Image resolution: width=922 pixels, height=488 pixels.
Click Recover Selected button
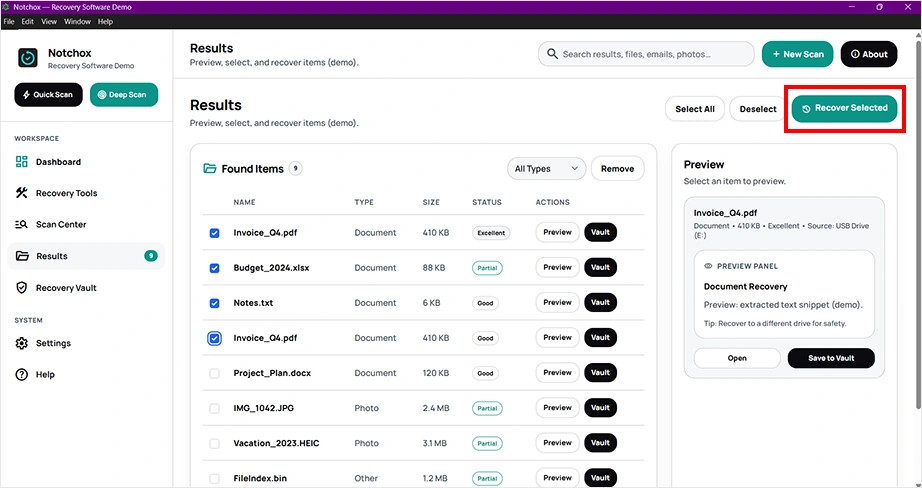[844, 108]
